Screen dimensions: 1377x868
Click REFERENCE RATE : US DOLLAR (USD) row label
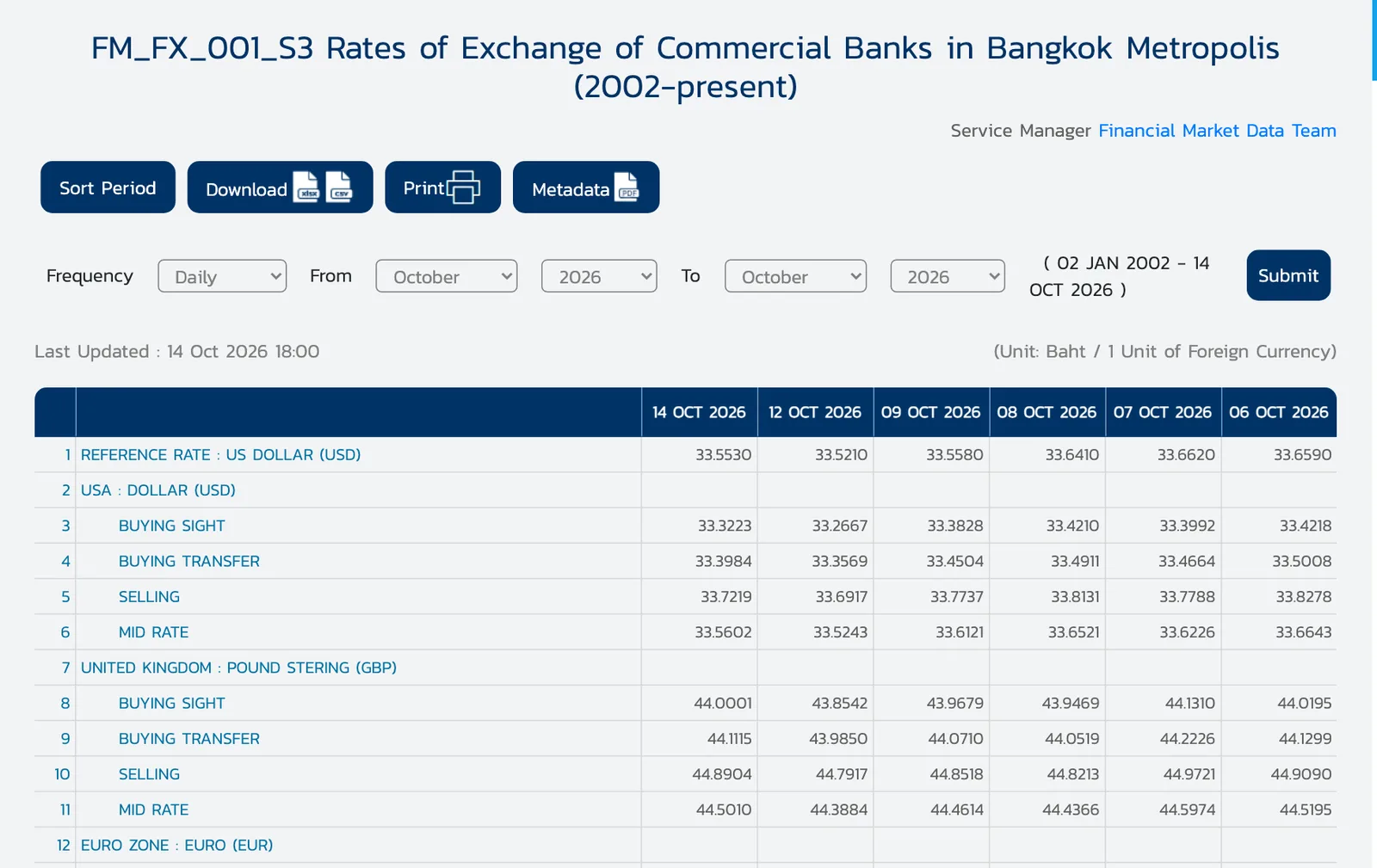220,454
